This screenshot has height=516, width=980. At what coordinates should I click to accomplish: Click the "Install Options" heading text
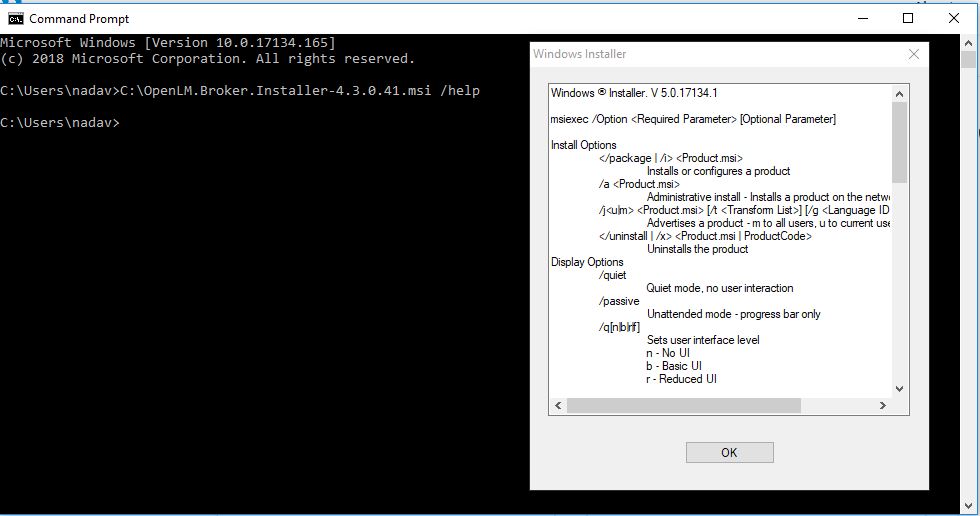tap(583, 145)
